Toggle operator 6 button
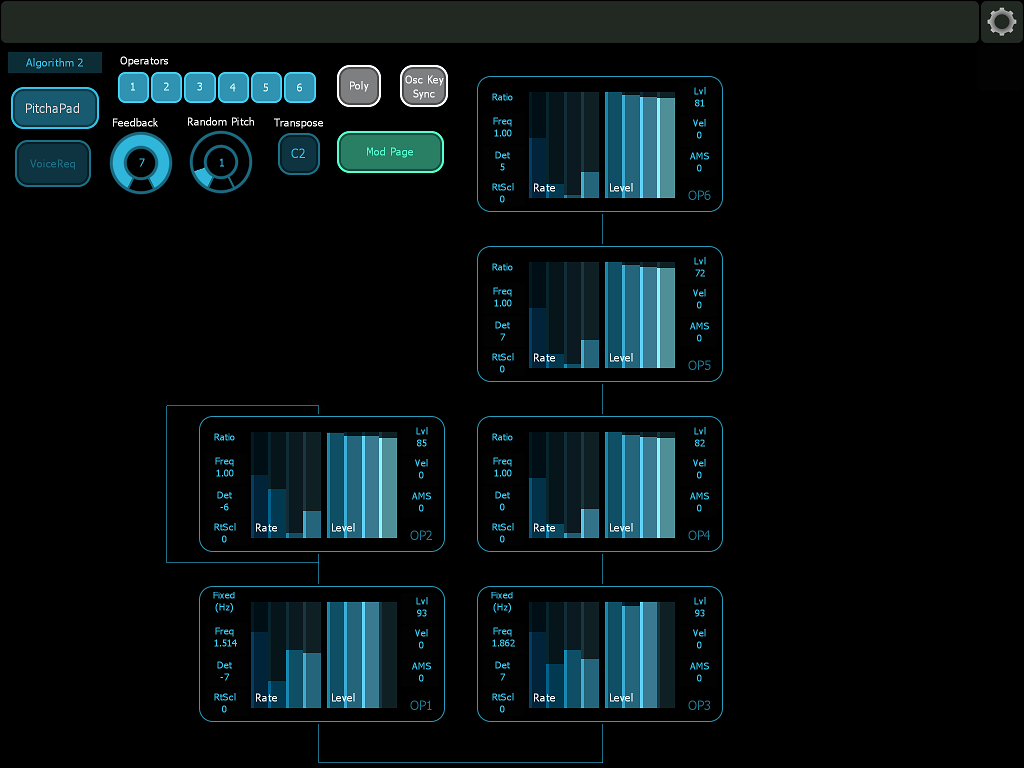This screenshot has width=1024, height=768. tap(299, 88)
